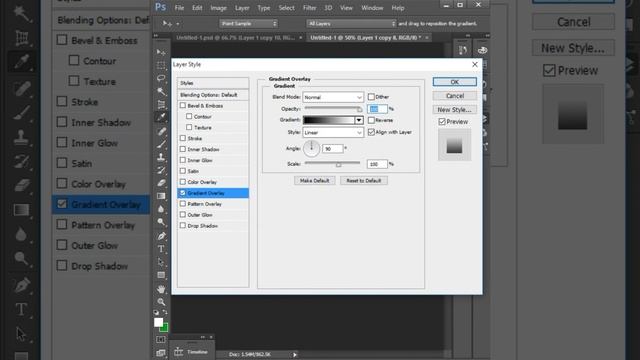Image resolution: width=640 pixels, height=360 pixels.
Task: Click the Change Screen Mode icon
Action: (x=161, y=353)
